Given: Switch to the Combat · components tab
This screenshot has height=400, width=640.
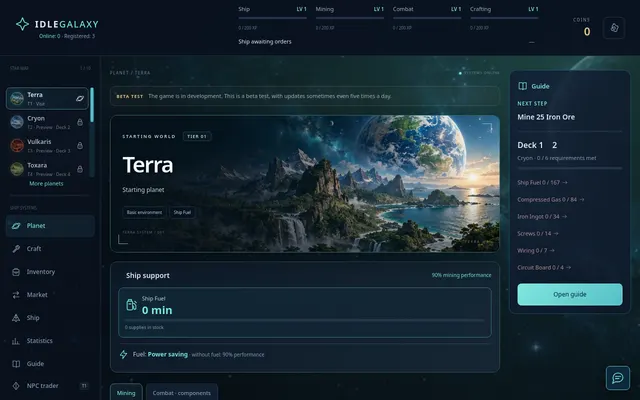Looking at the screenshot, I should point(182,393).
